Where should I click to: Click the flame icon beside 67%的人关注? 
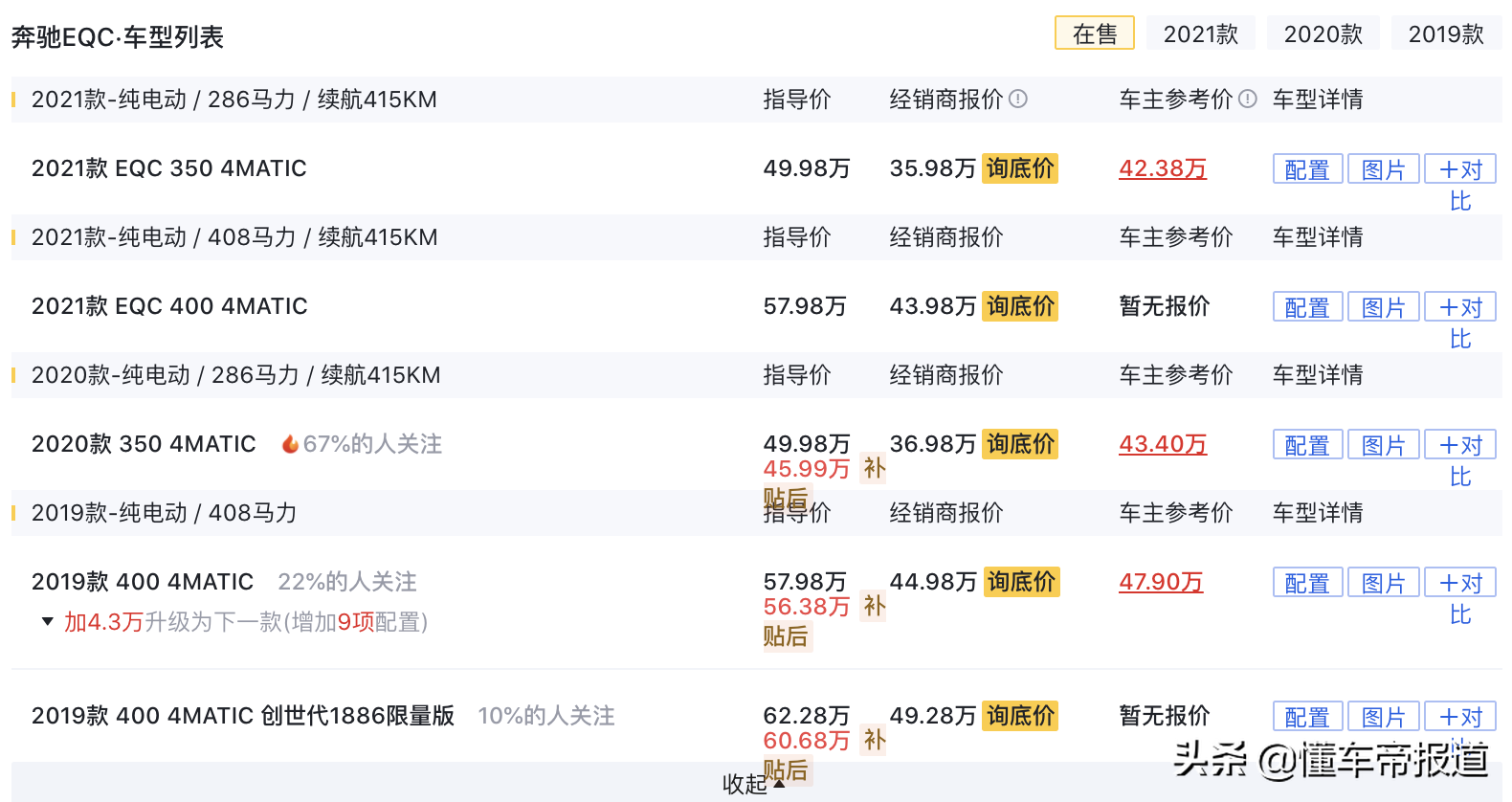point(290,444)
